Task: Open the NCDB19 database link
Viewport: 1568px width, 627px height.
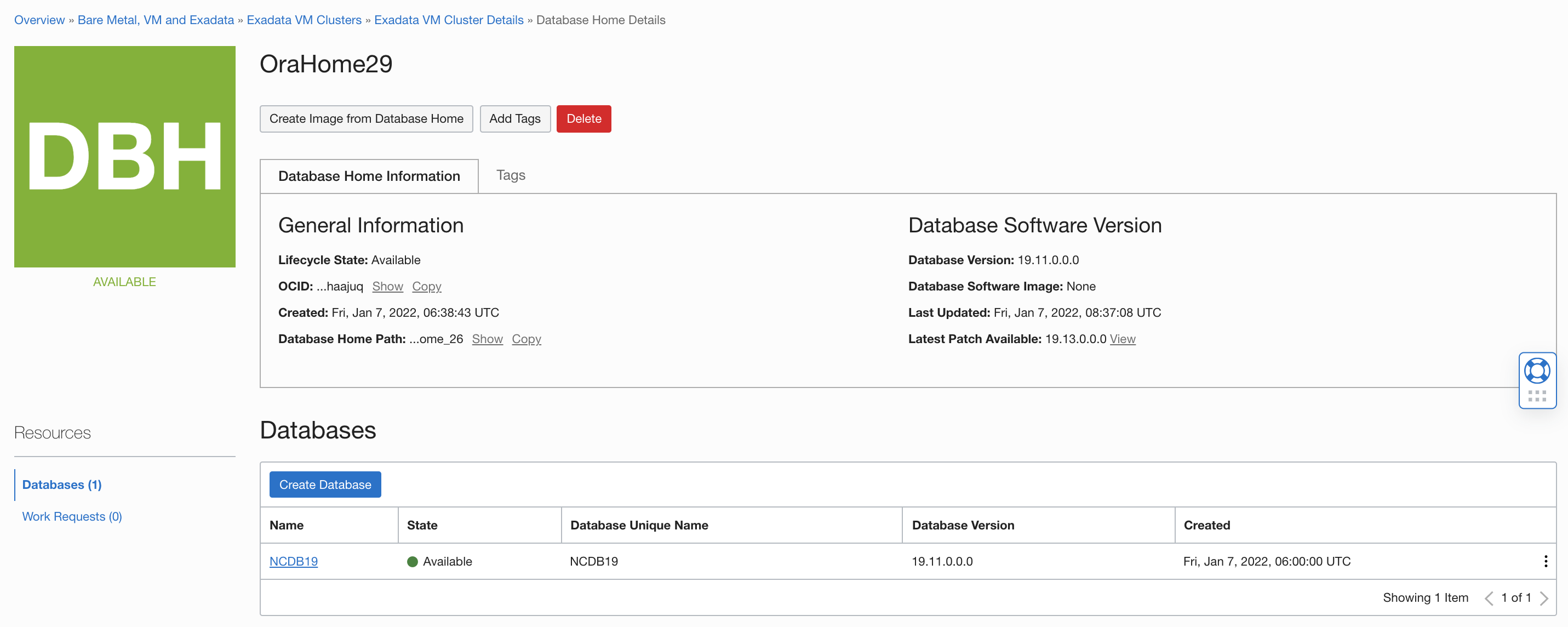Action: (294, 561)
